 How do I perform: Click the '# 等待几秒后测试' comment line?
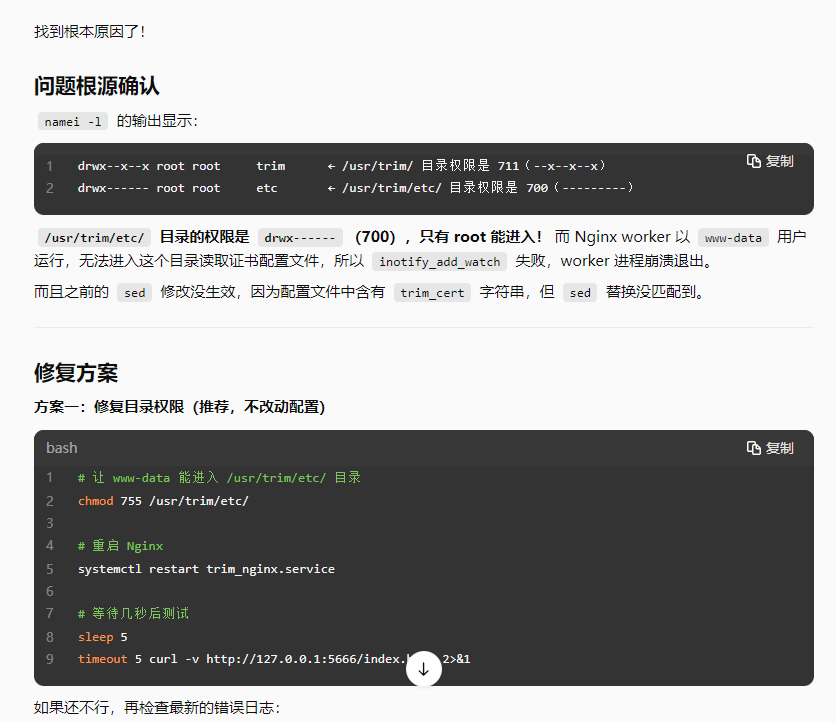(x=133, y=614)
